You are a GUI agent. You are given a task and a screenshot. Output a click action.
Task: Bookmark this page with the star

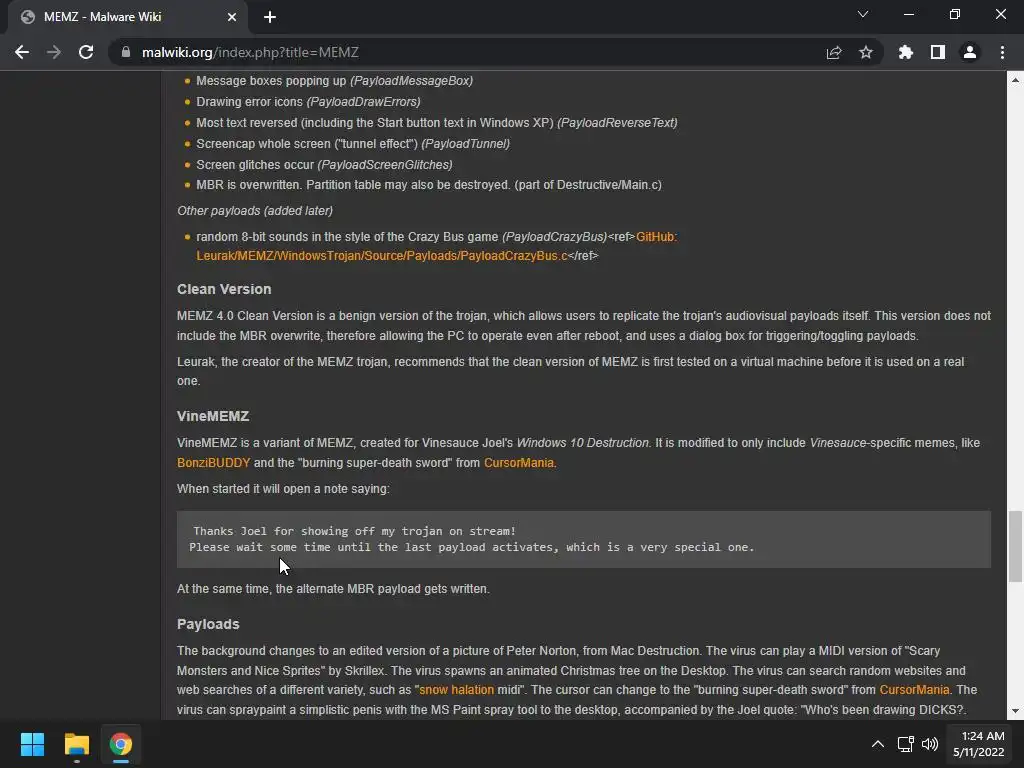click(x=866, y=52)
